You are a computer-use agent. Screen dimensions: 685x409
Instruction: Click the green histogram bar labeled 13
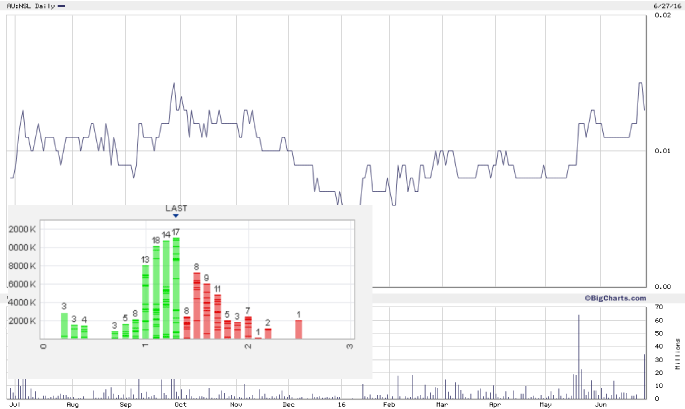[x=145, y=301]
